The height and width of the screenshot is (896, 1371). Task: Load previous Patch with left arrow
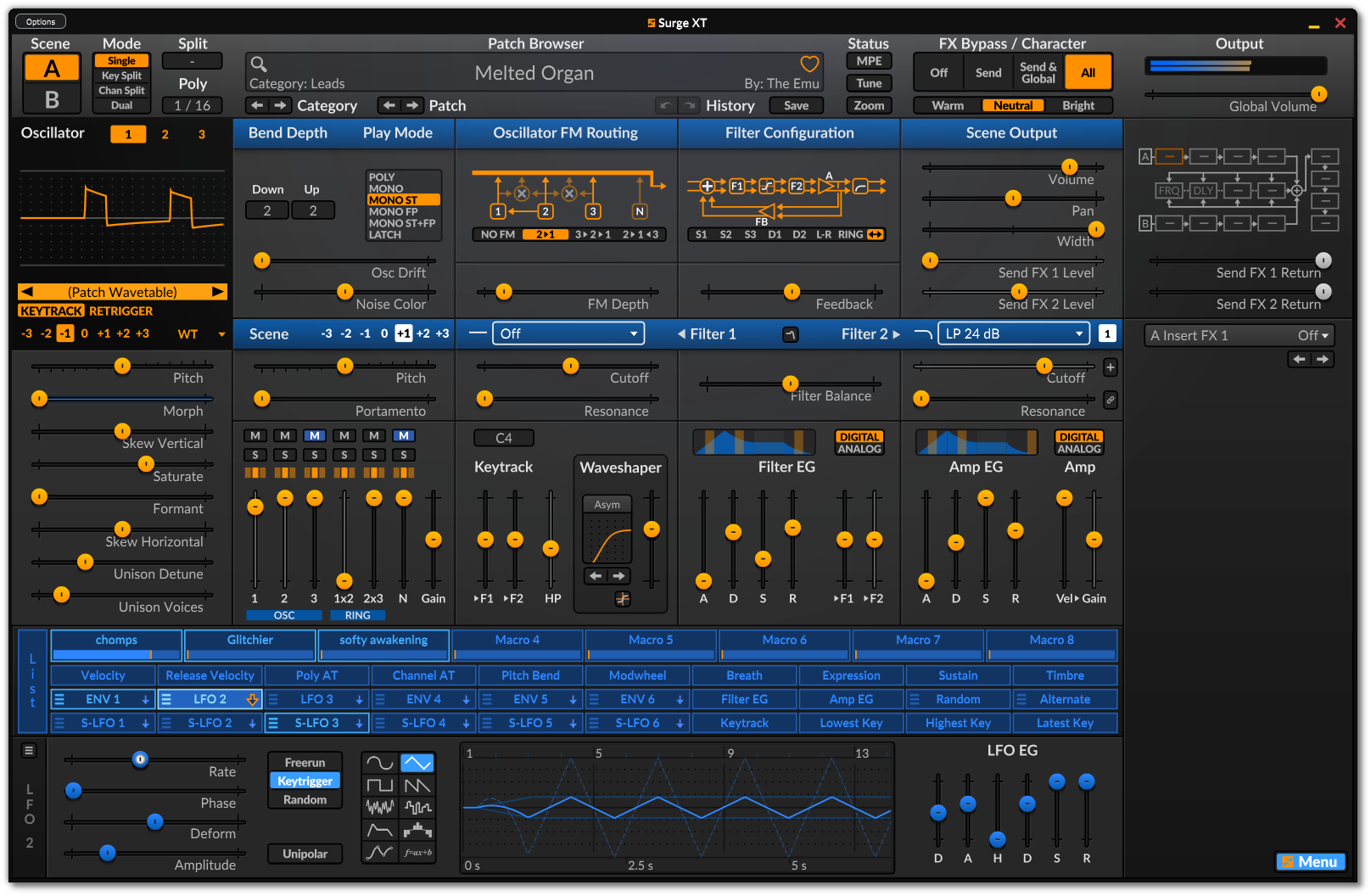[x=389, y=105]
